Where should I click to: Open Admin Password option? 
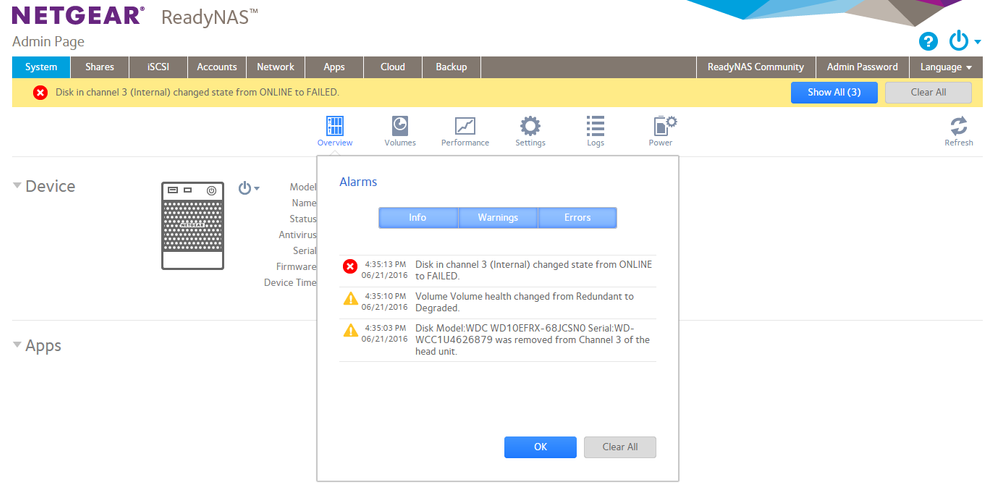point(862,67)
